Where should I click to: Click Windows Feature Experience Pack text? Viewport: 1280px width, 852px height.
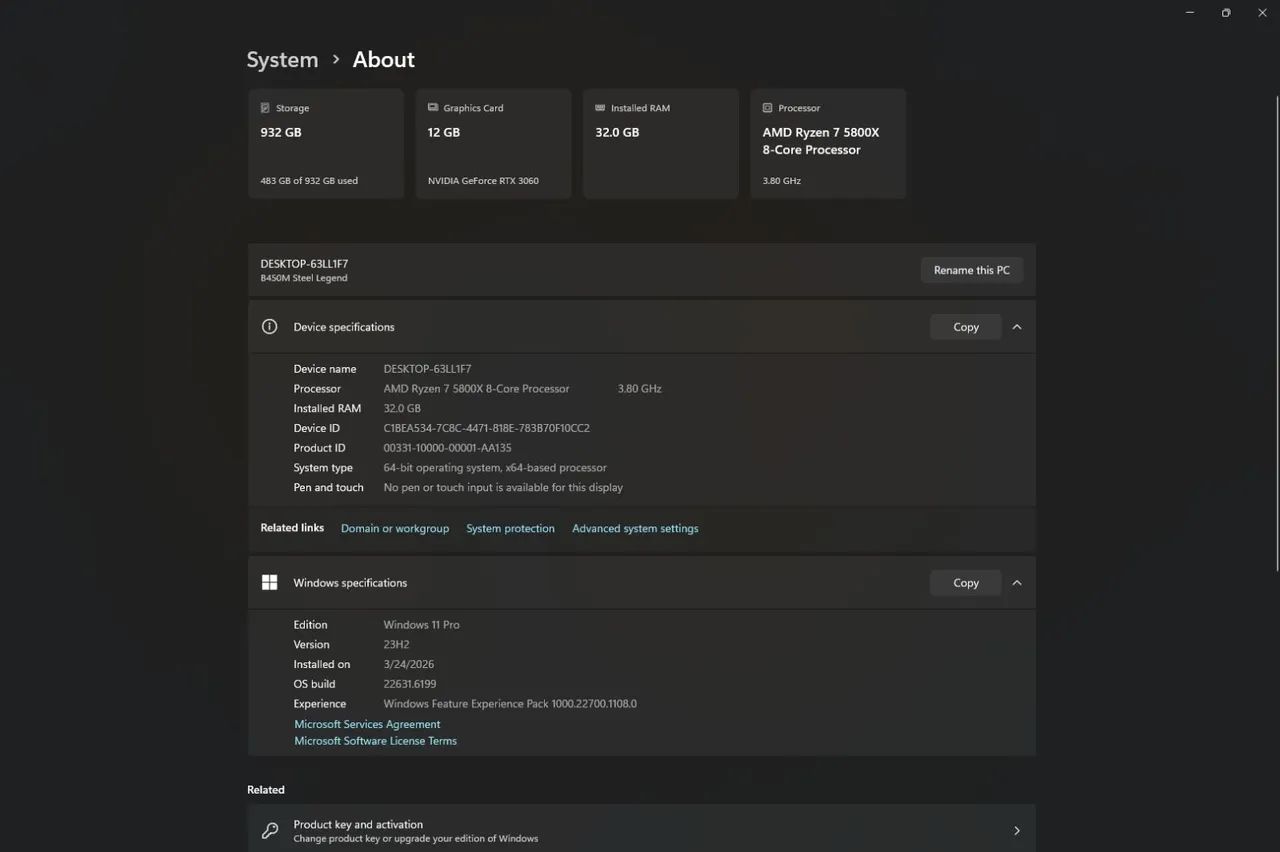[510, 704]
